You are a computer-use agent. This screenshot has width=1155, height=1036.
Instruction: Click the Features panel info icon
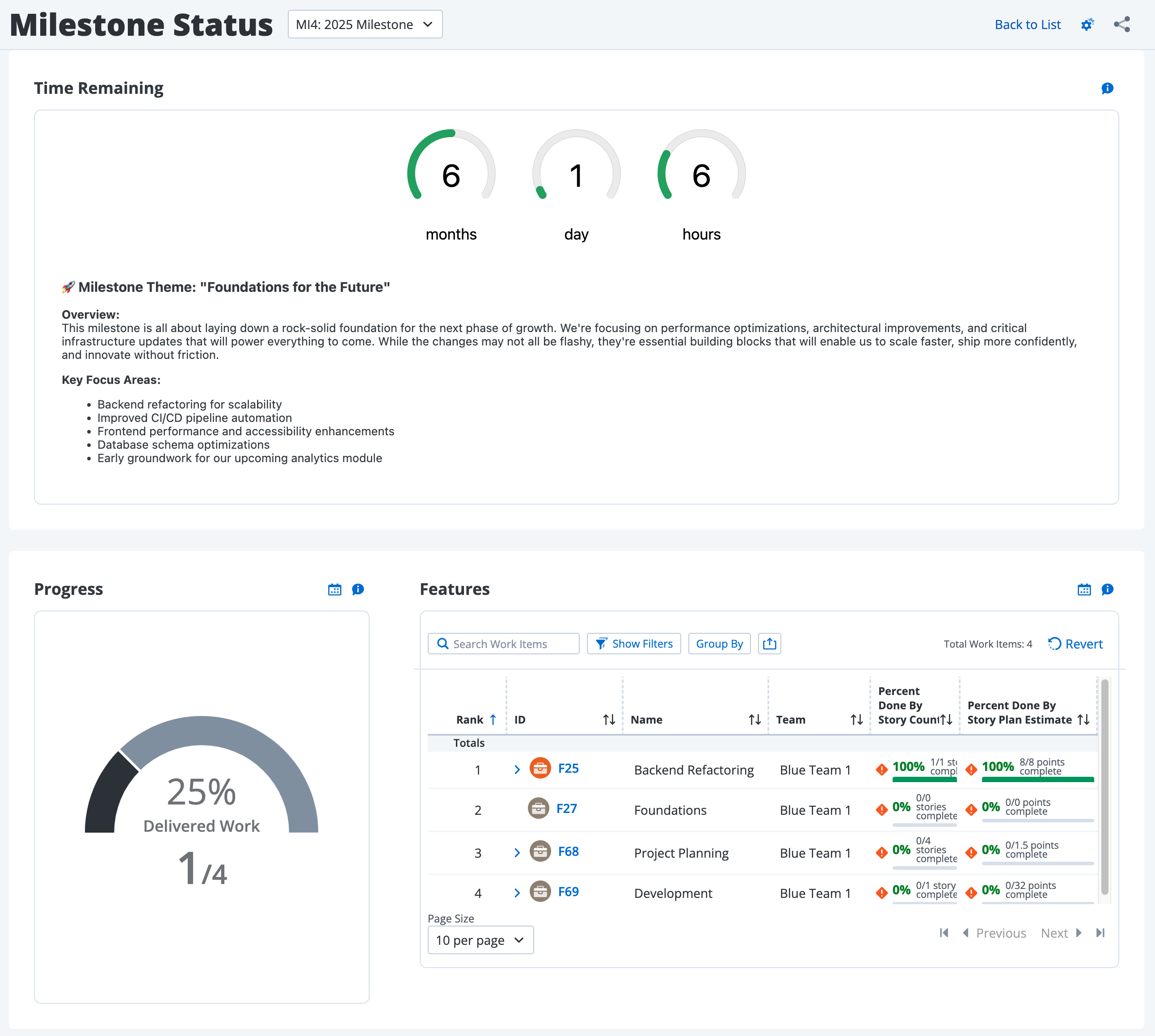click(1107, 589)
